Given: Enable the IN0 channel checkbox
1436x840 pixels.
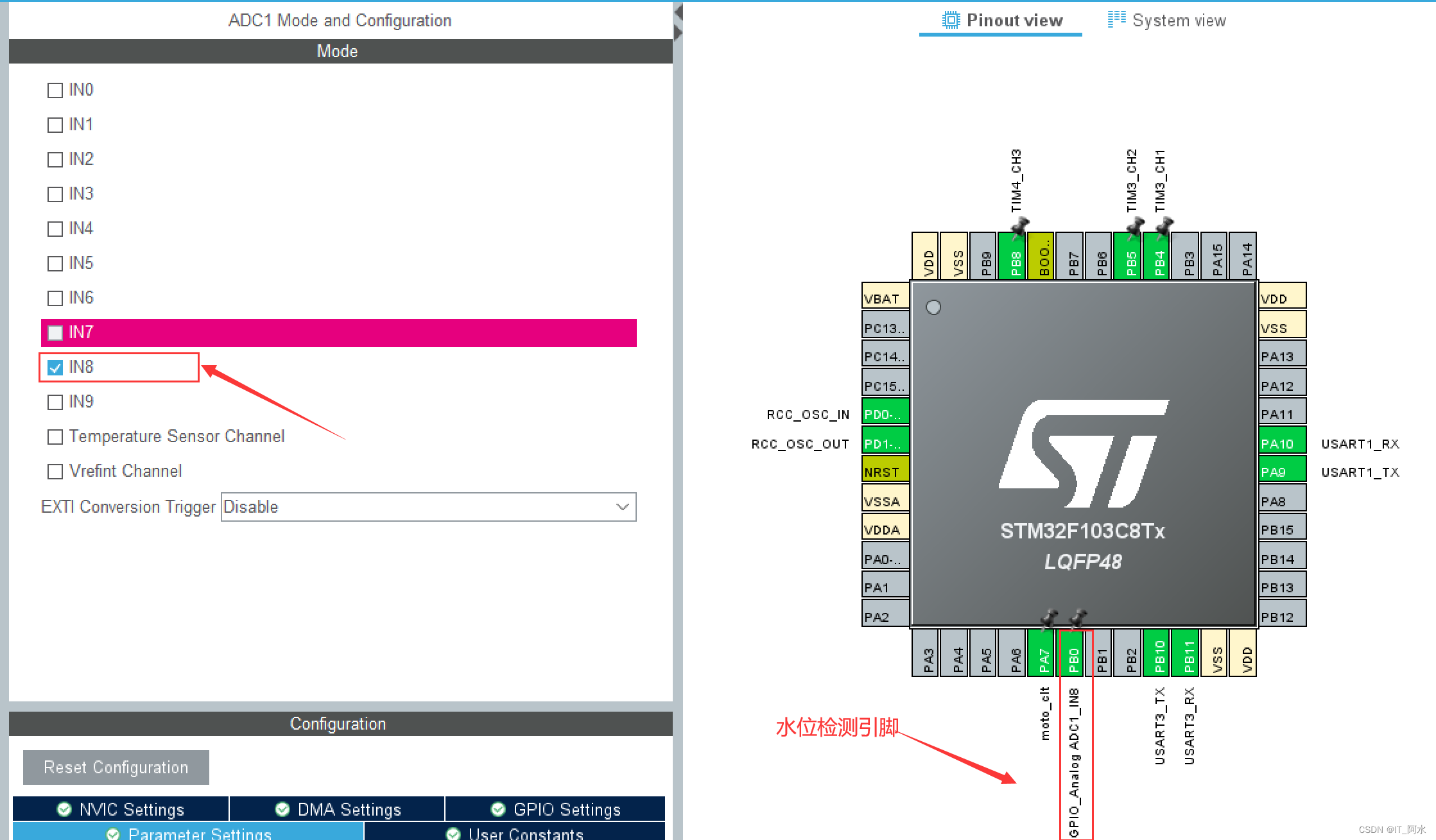Looking at the screenshot, I should point(55,90).
